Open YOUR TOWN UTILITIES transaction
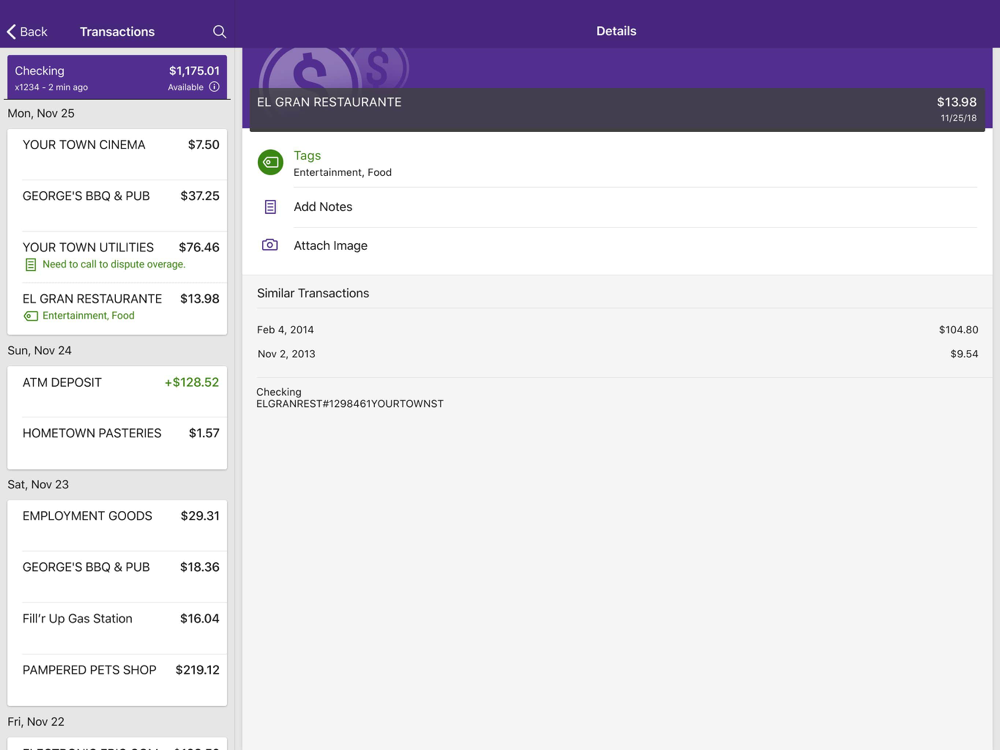This screenshot has height=750, width=1000. tap(117, 257)
